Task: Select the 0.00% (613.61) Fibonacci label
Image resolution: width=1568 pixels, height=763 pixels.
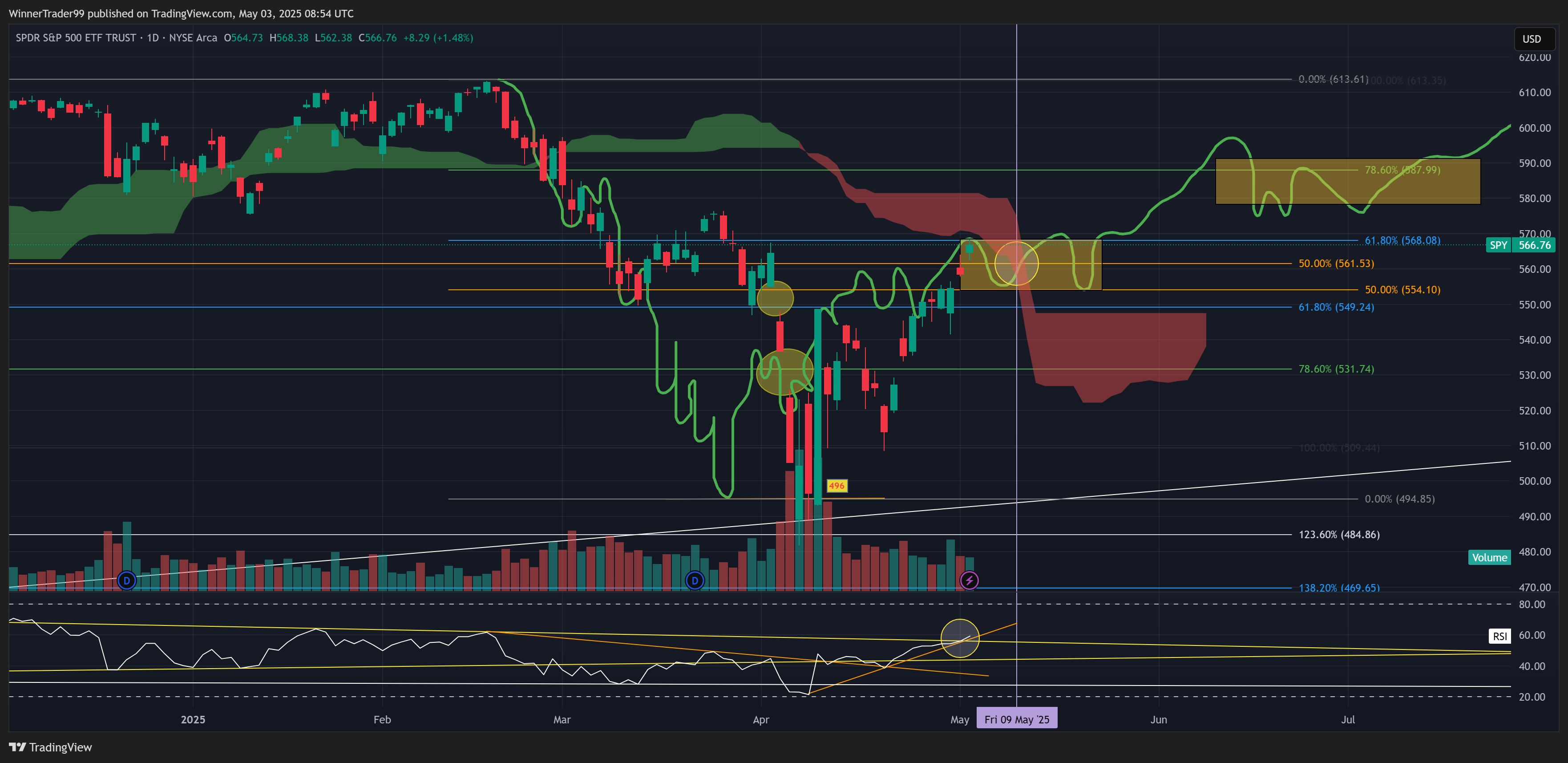Action: coord(1333,79)
